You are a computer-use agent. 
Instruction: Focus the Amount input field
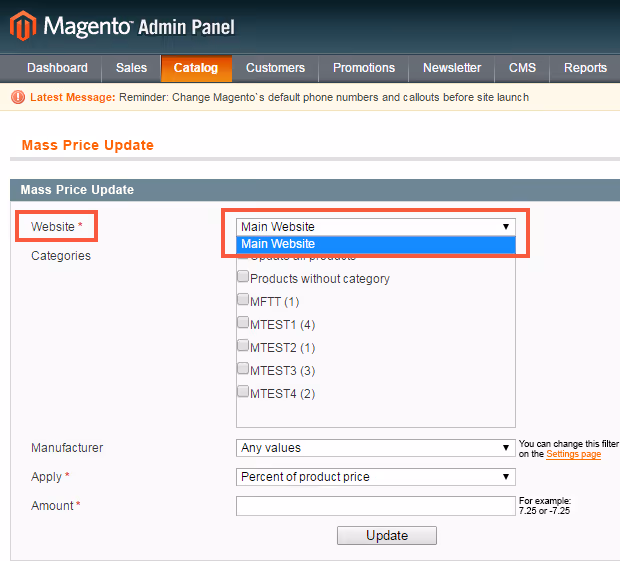point(376,506)
